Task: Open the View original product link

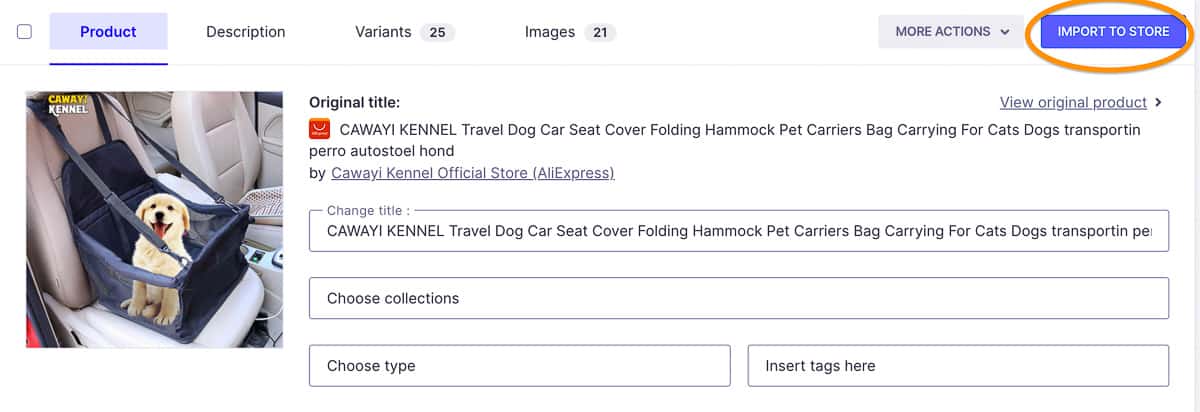Action: [x=1073, y=102]
